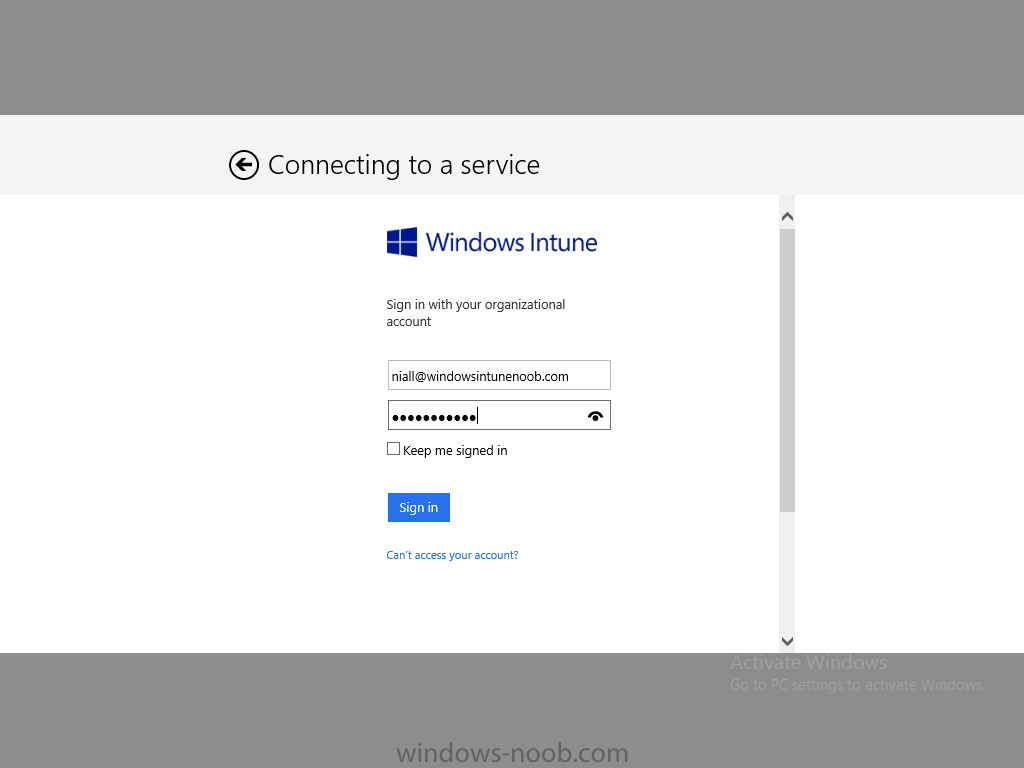Go back with the circled arrow icon

click(x=244, y=165)
